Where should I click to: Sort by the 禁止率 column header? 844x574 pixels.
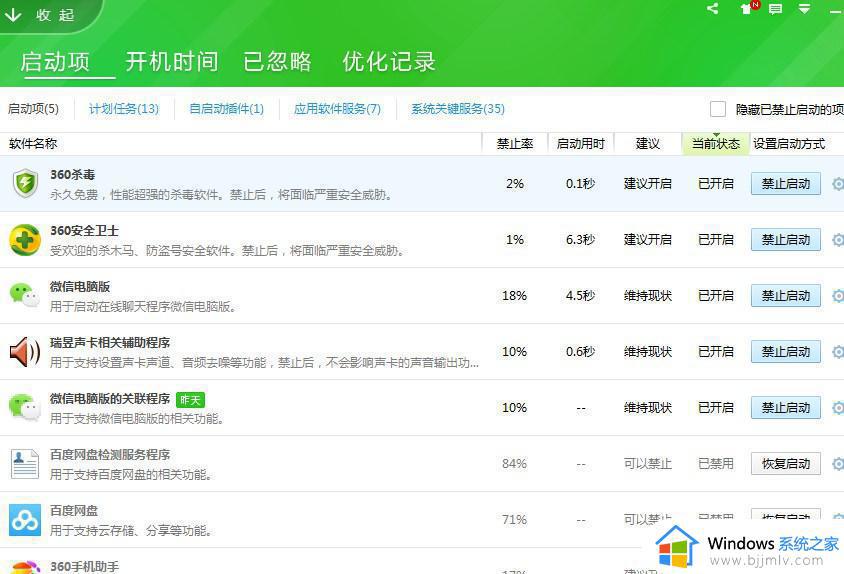[x=515, y=144]
